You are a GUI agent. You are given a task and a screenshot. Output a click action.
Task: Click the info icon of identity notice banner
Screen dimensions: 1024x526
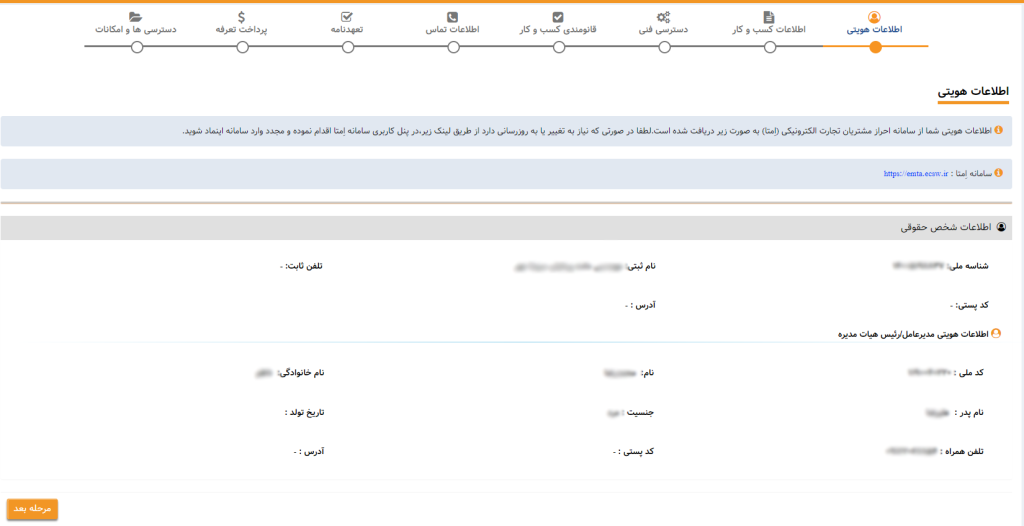tap(998, 130)
